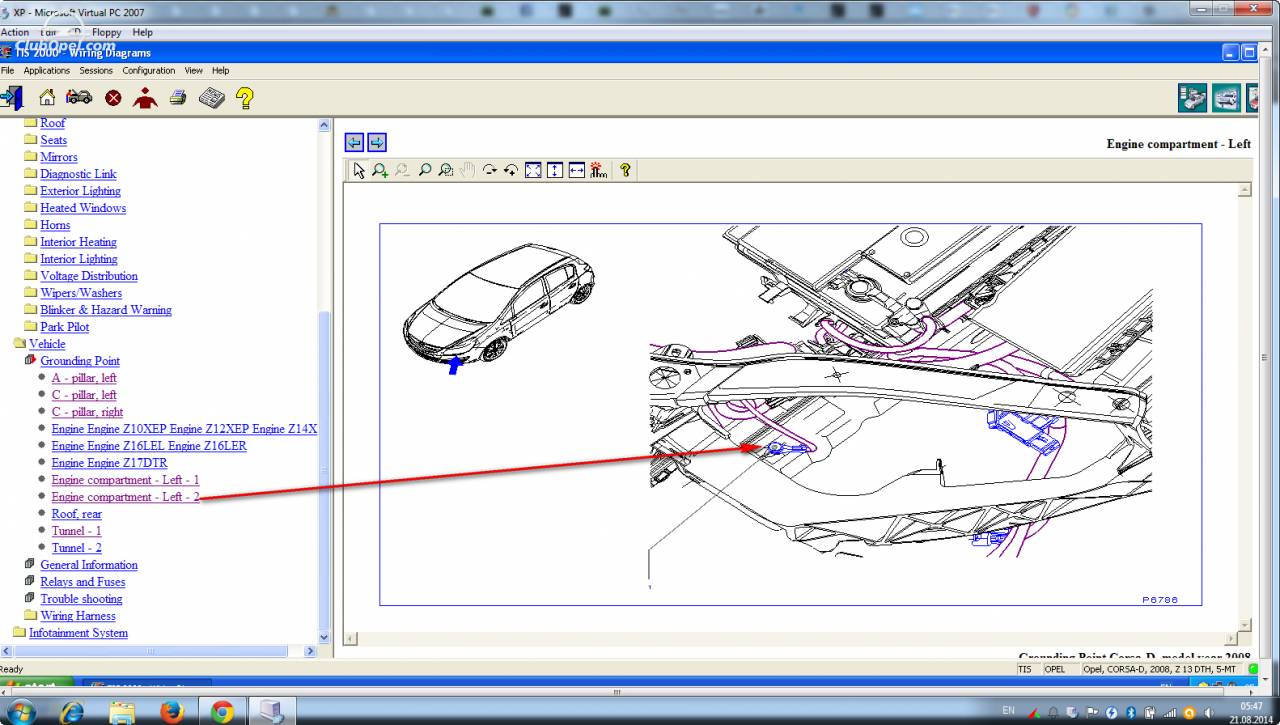Click the red cancel X icon
The width and height of the screenshot is (1280, 725).
[x=113, y=98]
